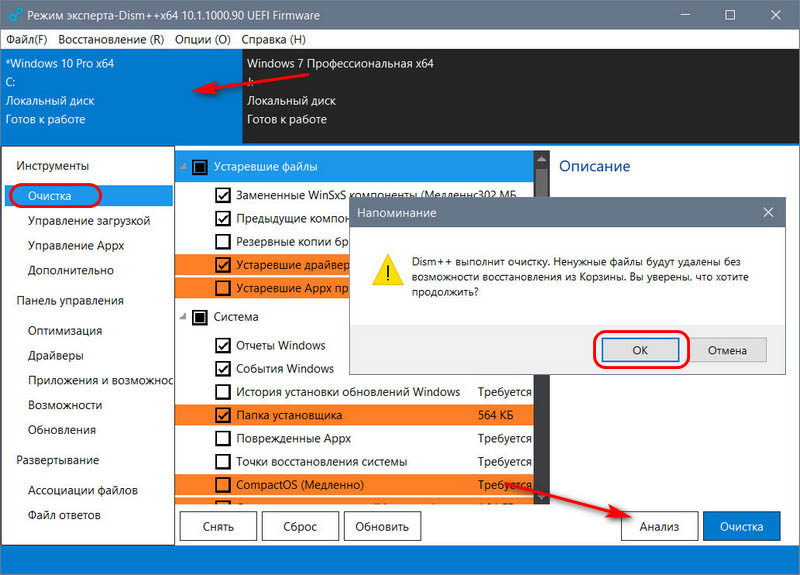Click the Снять button
800x575 pixels.
[218, 526]
